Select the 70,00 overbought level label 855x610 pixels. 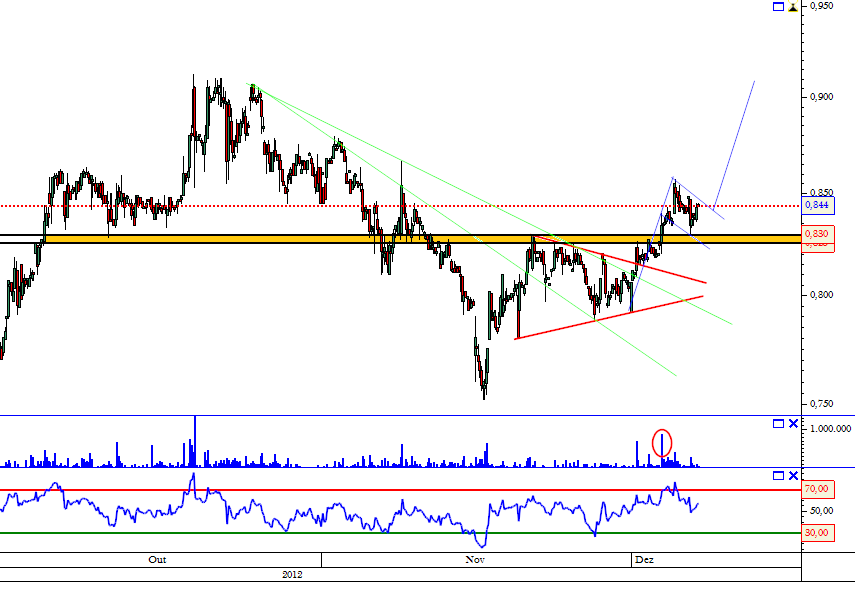(x=817, y=489)
